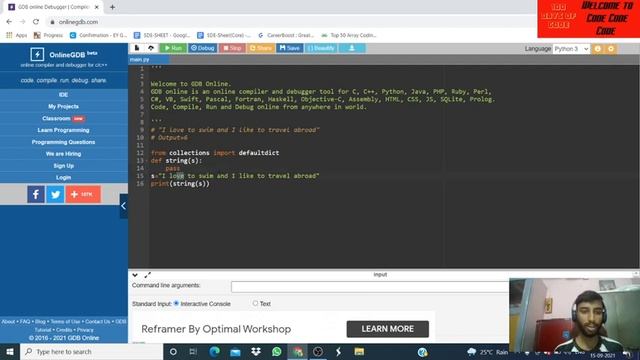Open My Projects in sidebar
This screenshot has height=360, width=640.
pyautogui.click(x=63, y=107)
